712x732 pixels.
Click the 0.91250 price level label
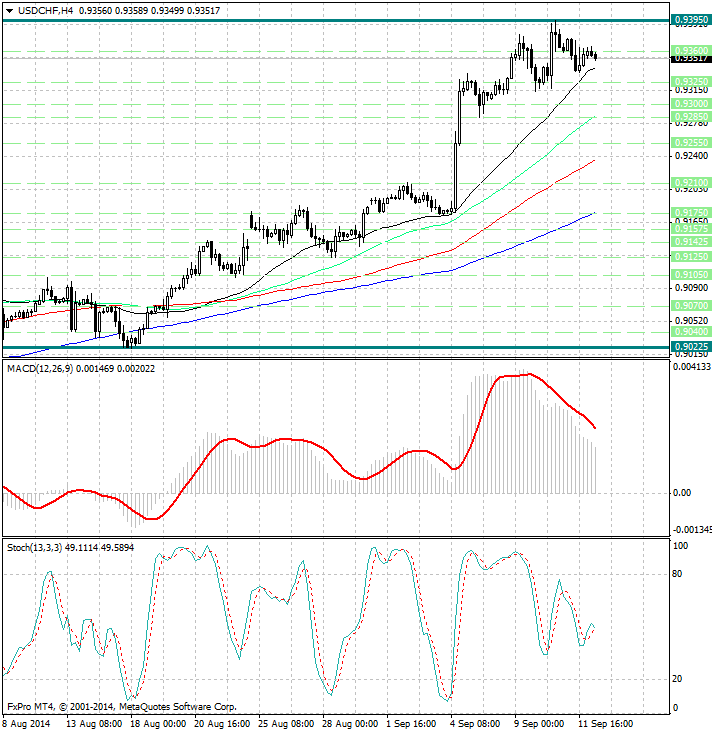coord(691,256)
